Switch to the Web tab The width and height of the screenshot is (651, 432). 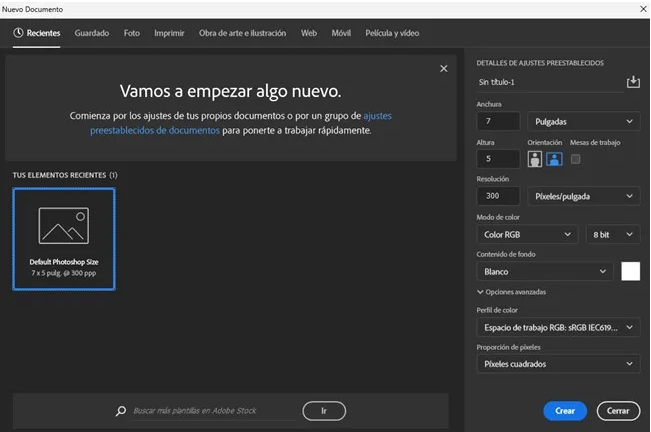click(309, 33)
